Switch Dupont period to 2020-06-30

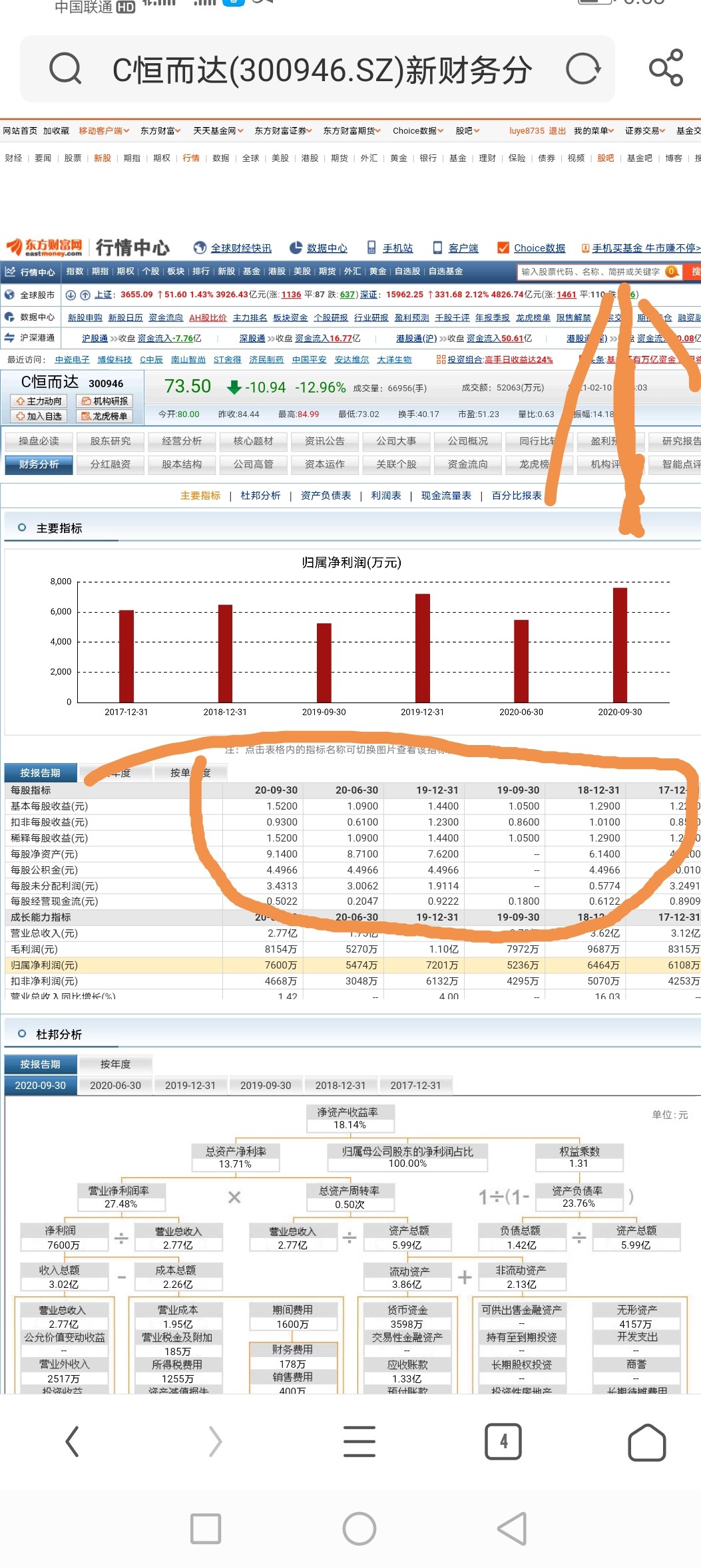point(115,1086)
